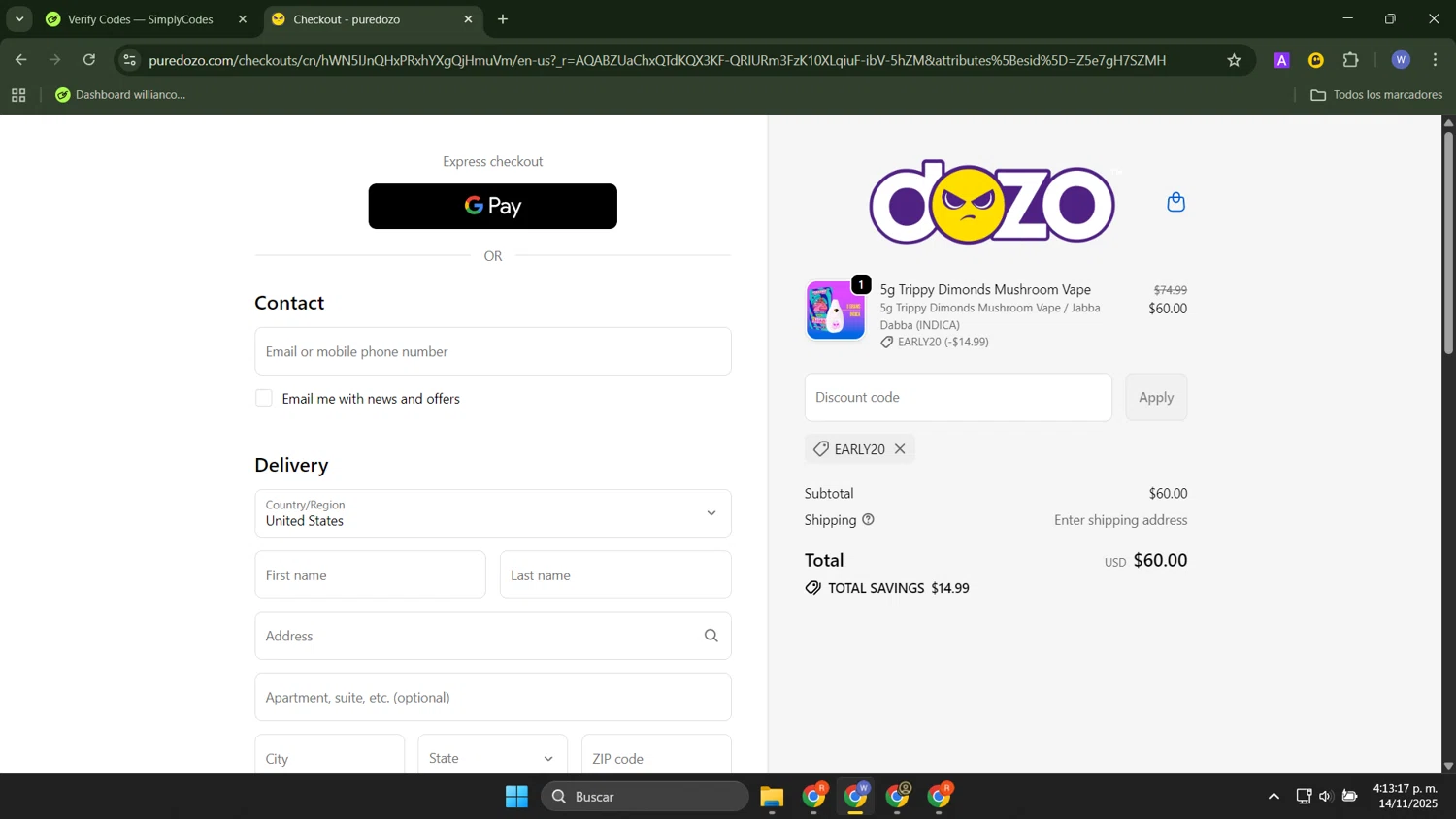Click the Windows taskbar search box

645,797
